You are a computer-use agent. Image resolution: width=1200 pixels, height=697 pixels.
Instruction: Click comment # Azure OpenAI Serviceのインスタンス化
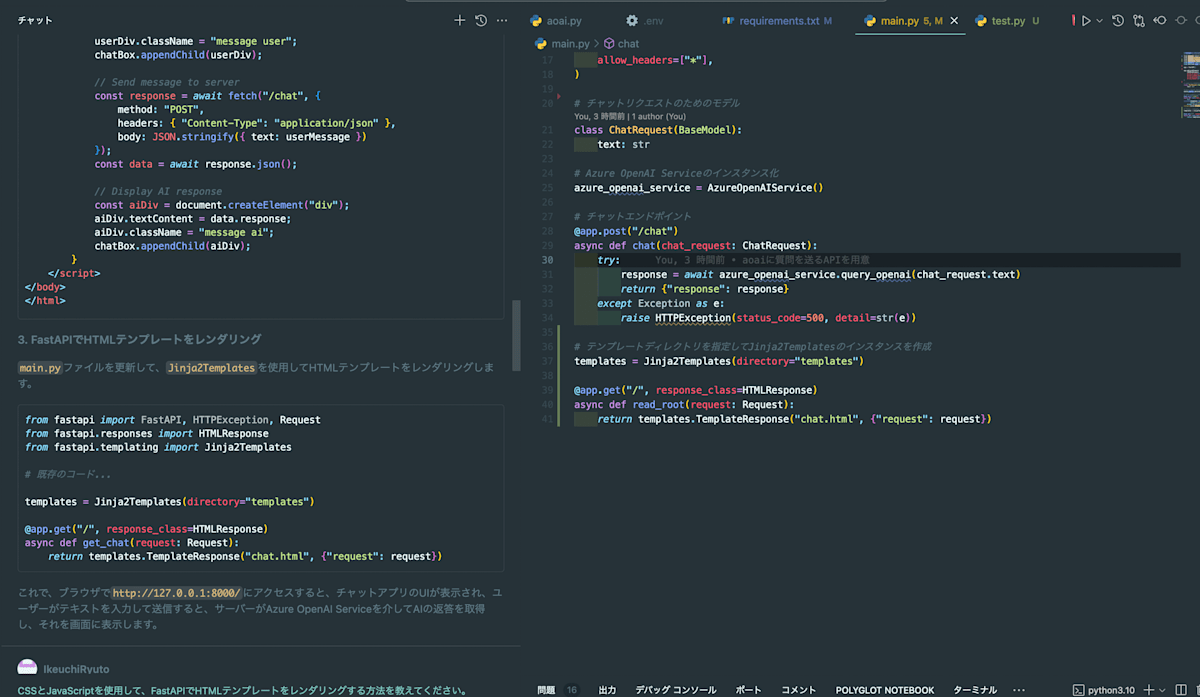[x=676, y=173]
